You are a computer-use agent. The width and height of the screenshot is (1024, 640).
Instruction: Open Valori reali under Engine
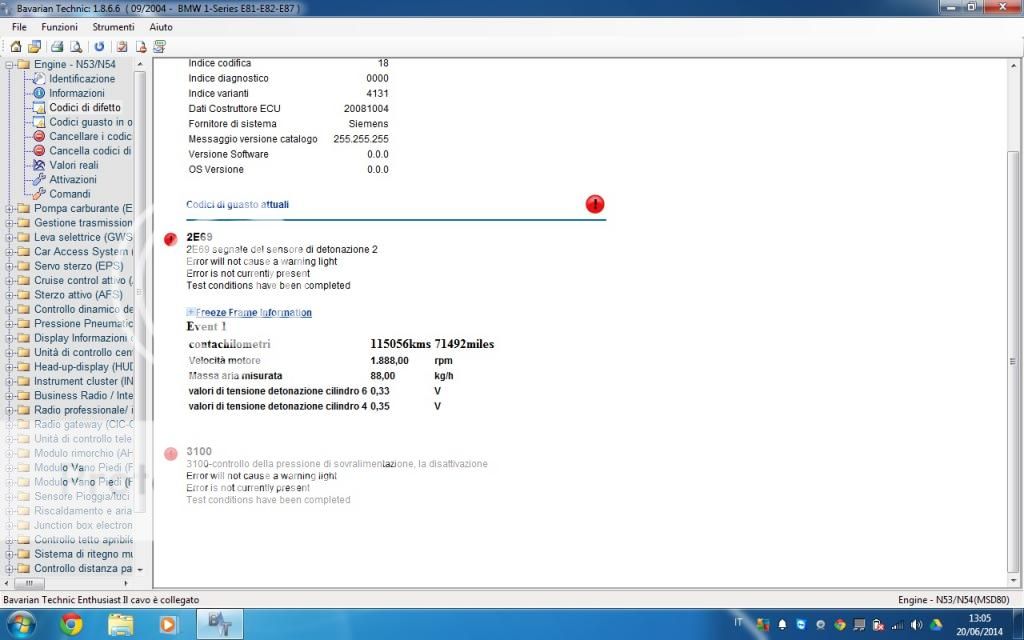click(74, 165)
